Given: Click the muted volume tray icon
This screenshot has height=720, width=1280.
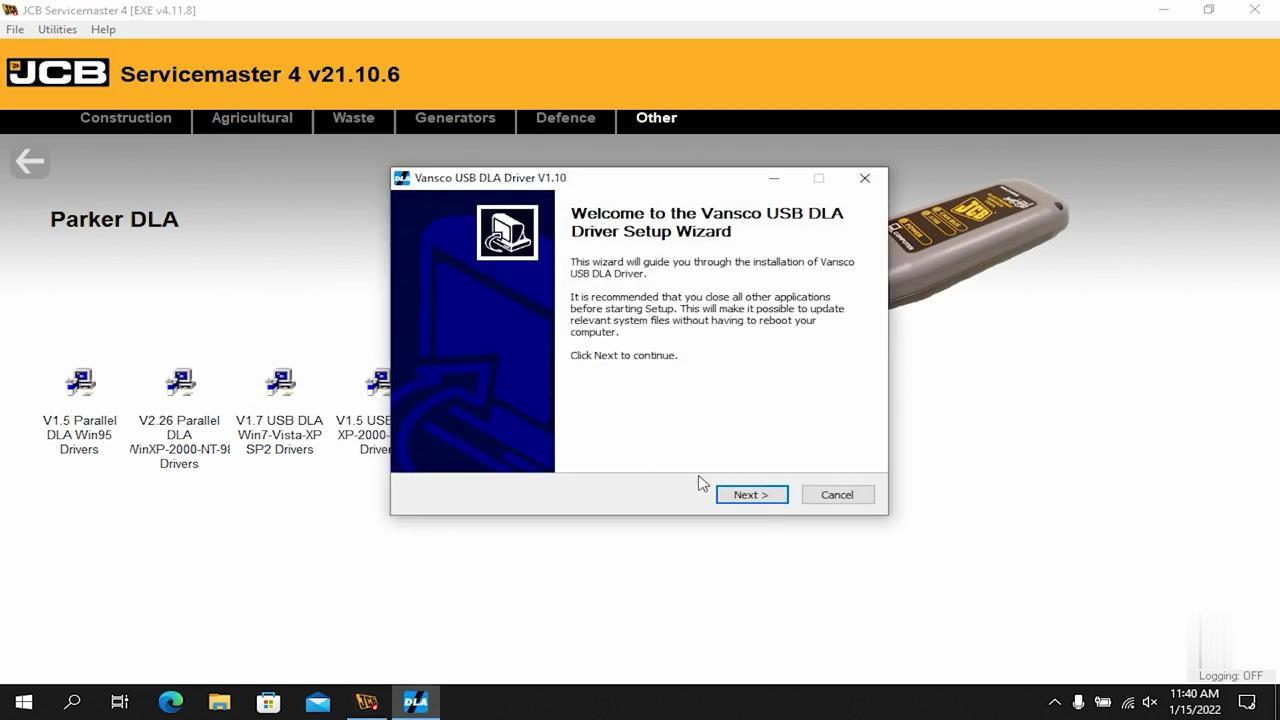Looking at the screenshot, I should (x=1150, y=702).
